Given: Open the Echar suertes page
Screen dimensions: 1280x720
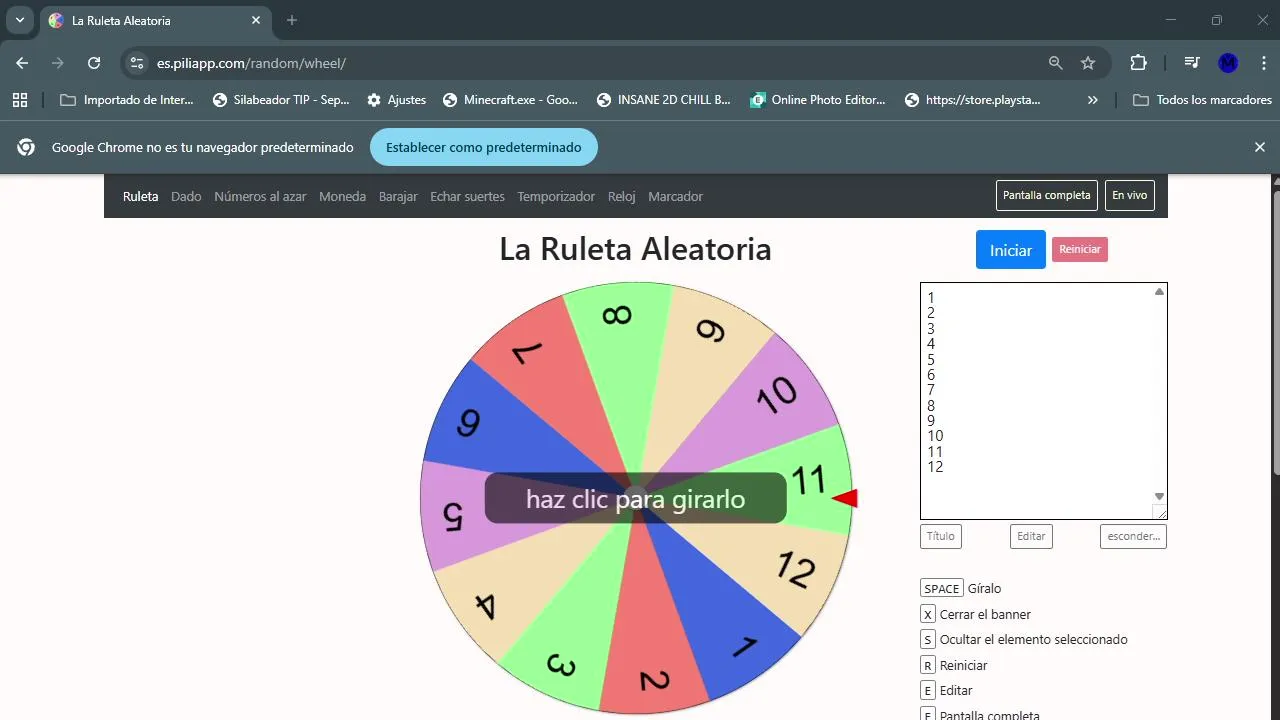Looking at the screenshot, I should 467,196.
